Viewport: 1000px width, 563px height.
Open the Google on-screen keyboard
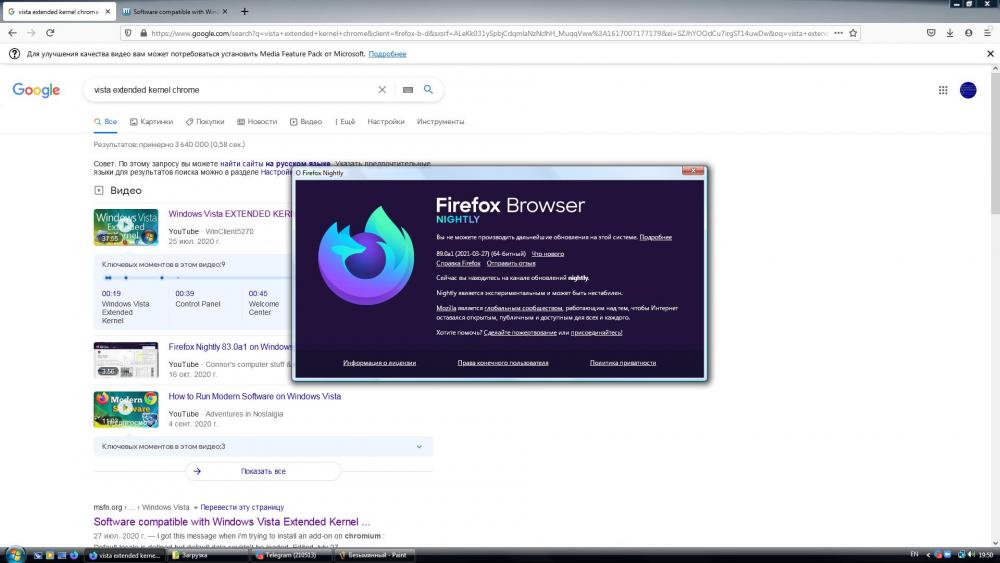coord(407,90)
